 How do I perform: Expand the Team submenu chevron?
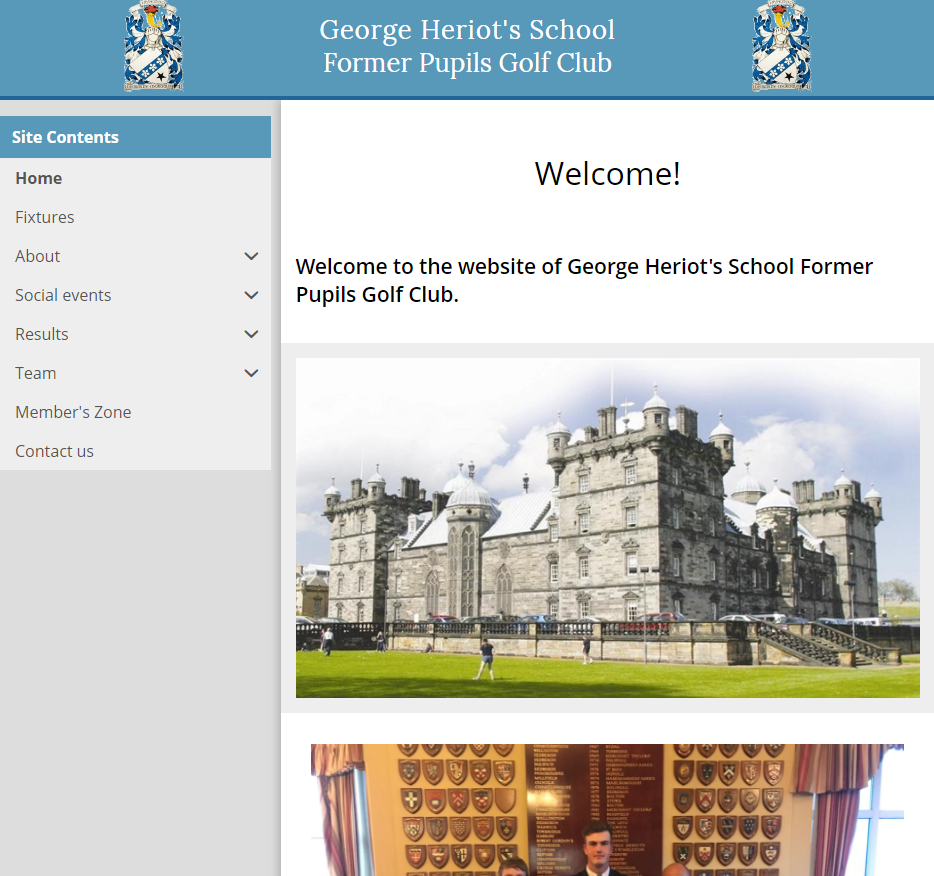(x=251, y=373)
